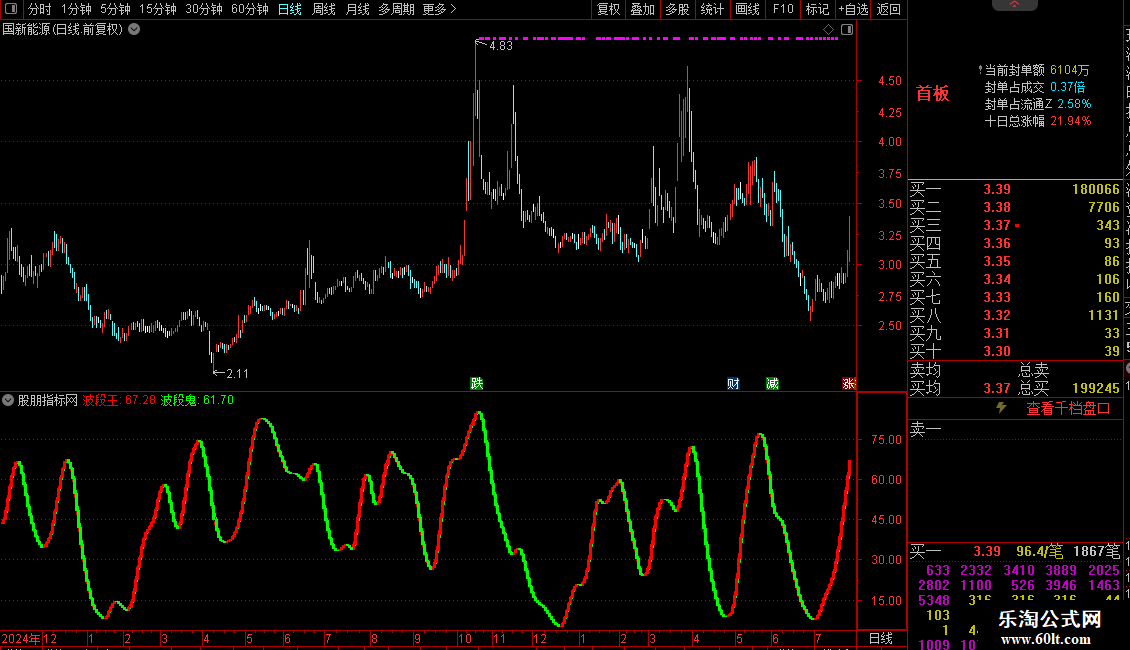Click the 1867笔 trade count value
This screenshot has width=1130, height=650.
pyautogui.click(x=1096, y=551)
